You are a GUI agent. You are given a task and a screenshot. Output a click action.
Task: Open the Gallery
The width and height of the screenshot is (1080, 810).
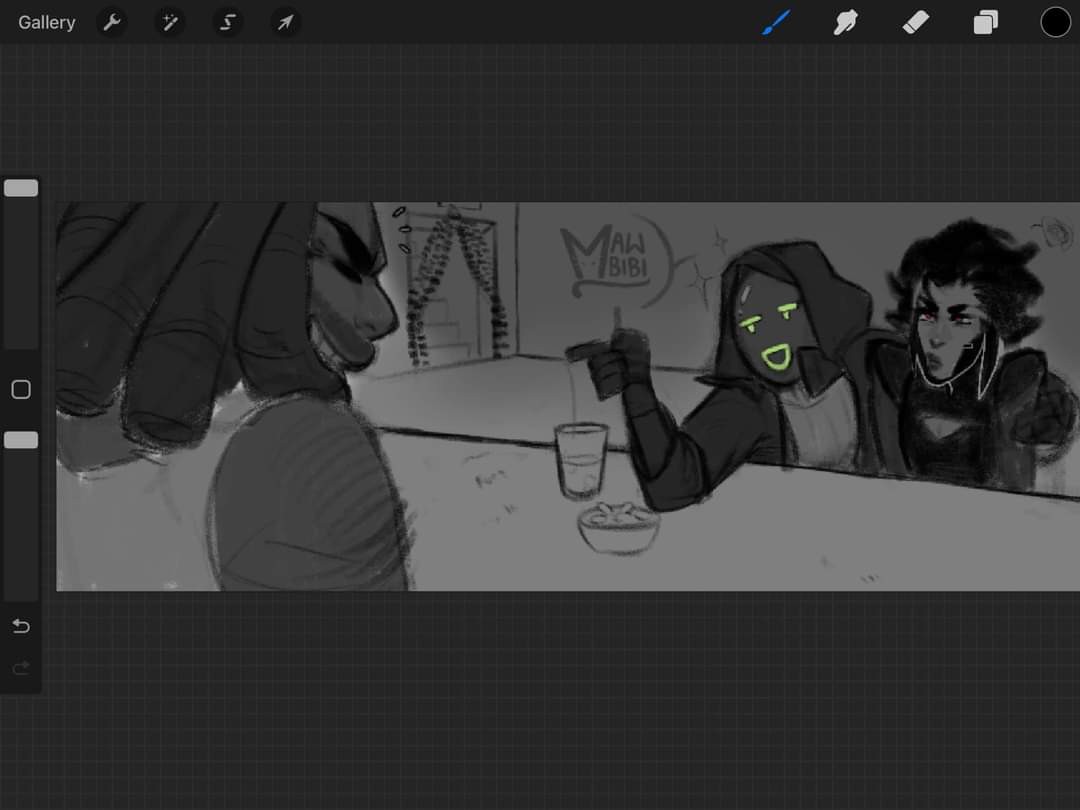click(x=47, y=23)
